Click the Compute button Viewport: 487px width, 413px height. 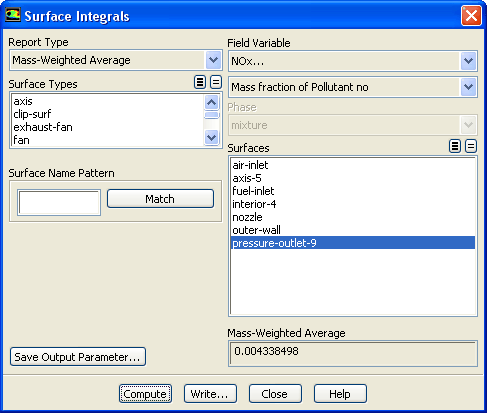point(145,394)
